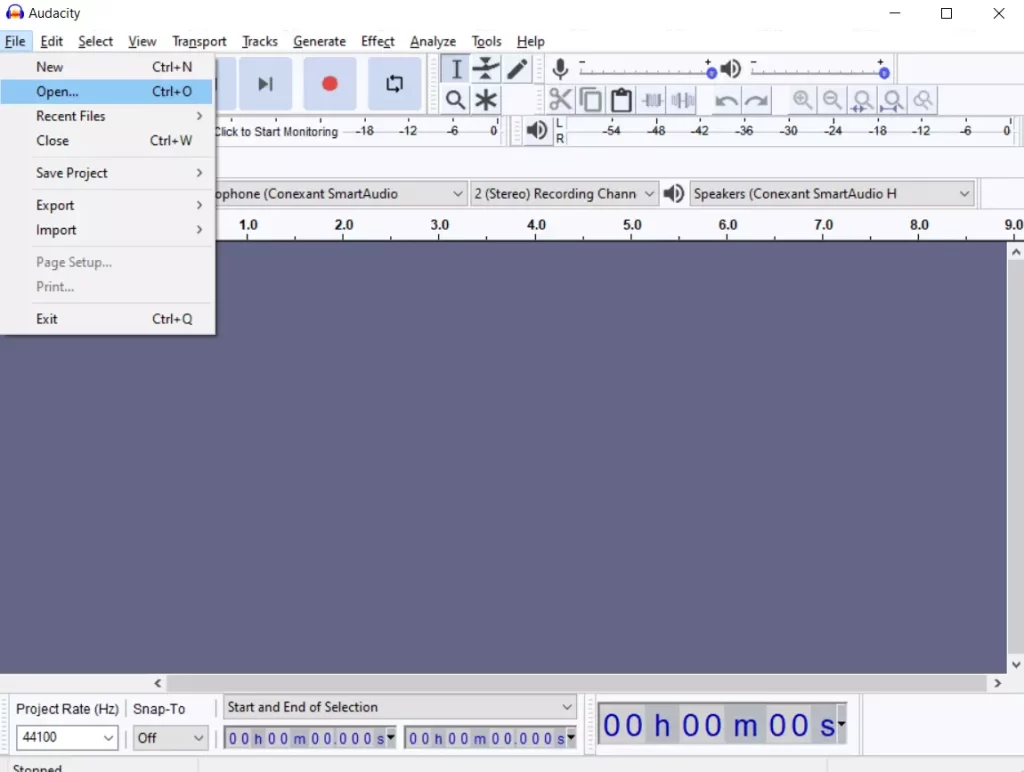Open the Transport menu

pyautogui.click(x=199, y=41)
